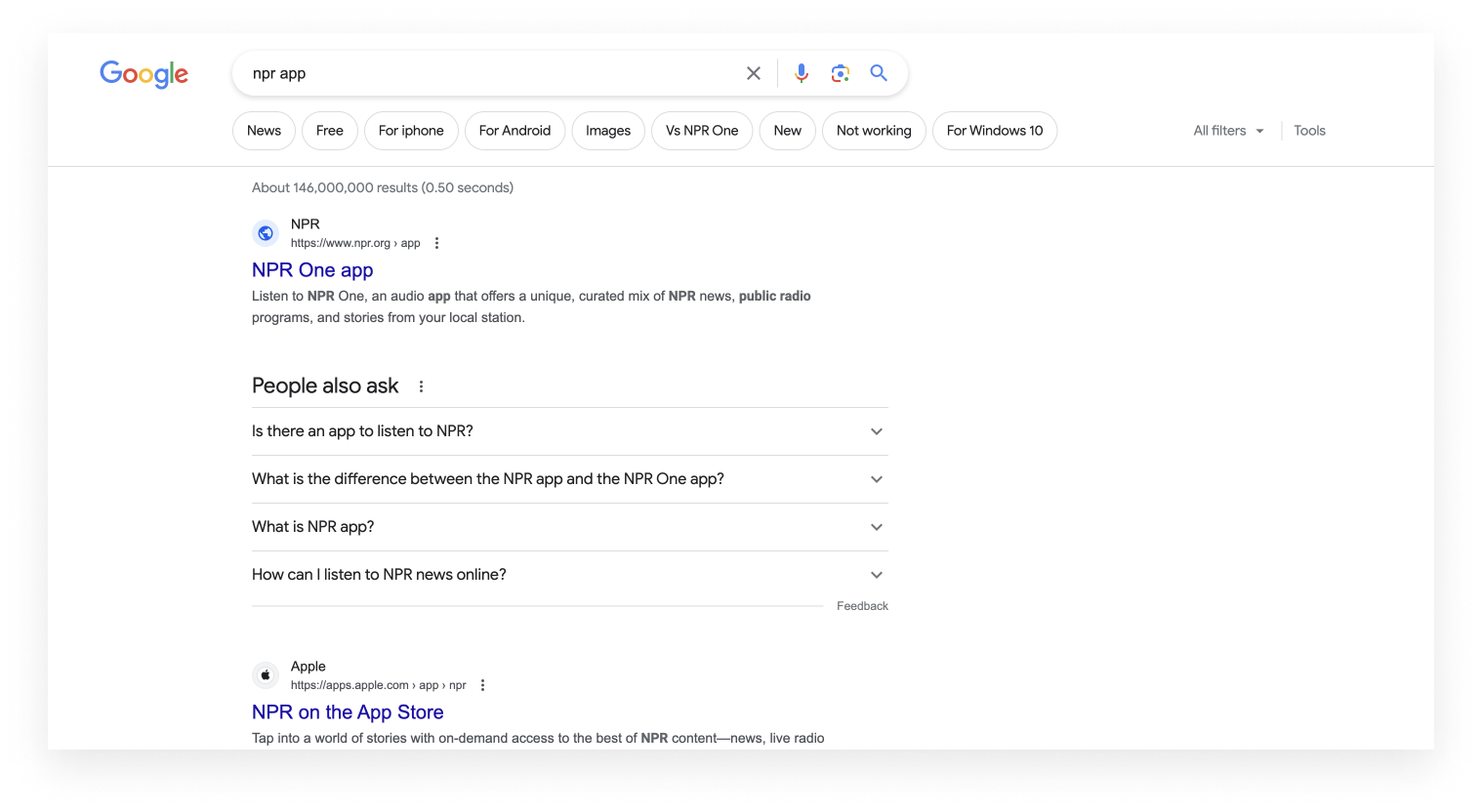The image size is (1482, 812).
Task: Click the Google logo
Action: point(144,74)
